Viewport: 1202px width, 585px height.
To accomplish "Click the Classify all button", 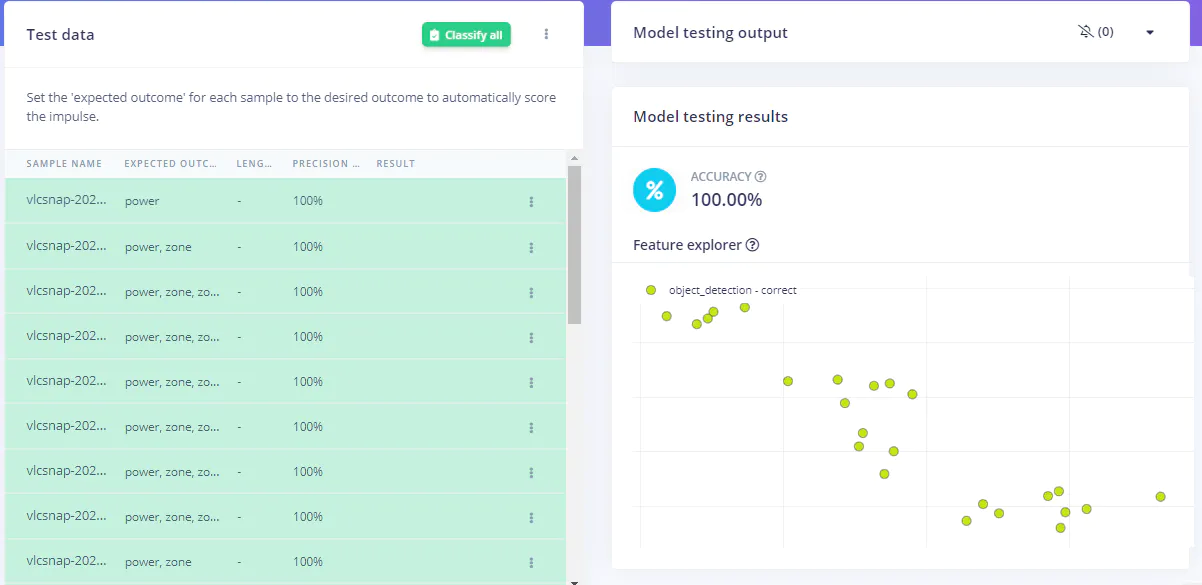I will [x=466, y=35].
